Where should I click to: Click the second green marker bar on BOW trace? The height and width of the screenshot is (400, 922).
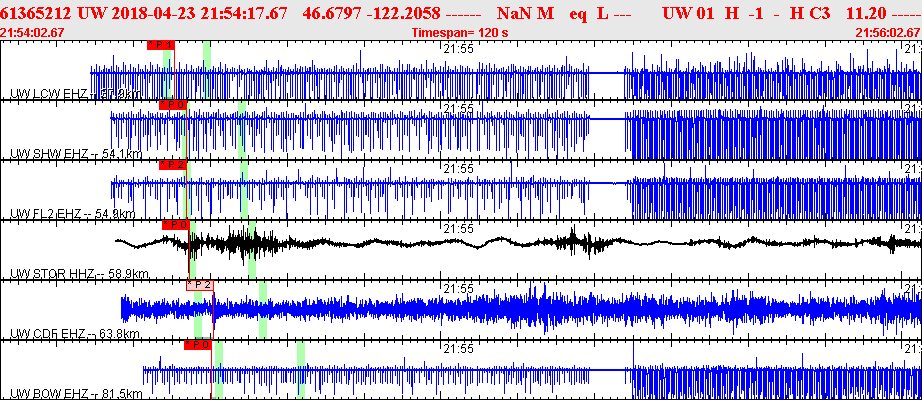pyautogui.click(x=301, y=369)
